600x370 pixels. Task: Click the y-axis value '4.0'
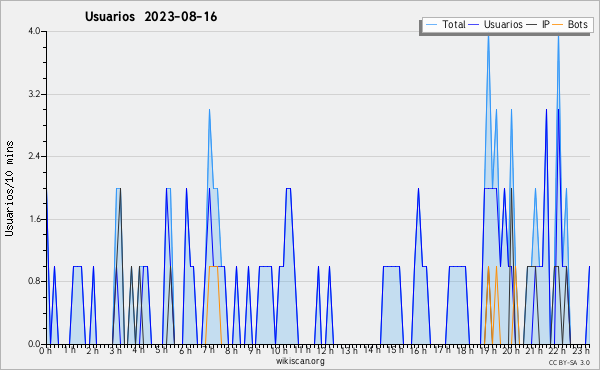click(x=34, y=31)
